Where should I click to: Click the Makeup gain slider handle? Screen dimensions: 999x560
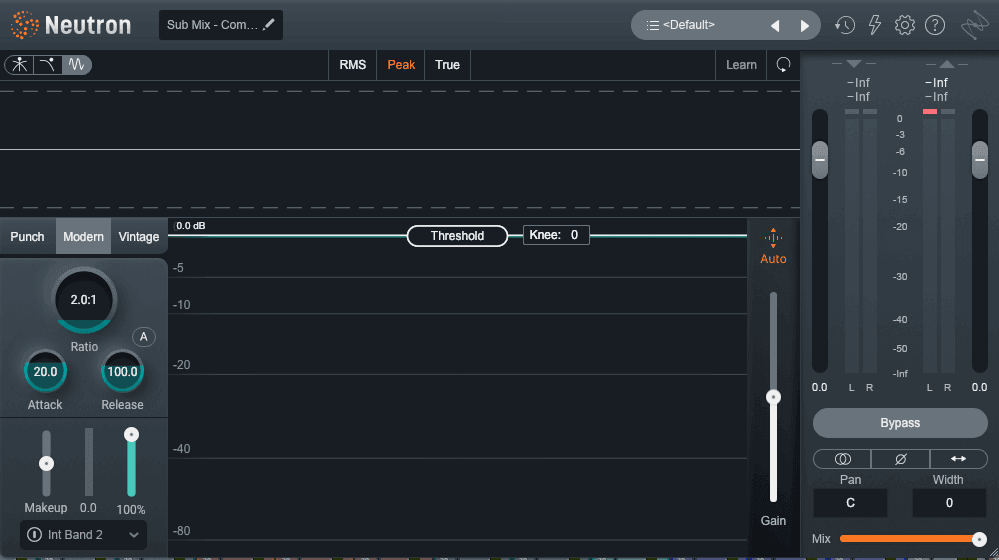tap(46, 463)
